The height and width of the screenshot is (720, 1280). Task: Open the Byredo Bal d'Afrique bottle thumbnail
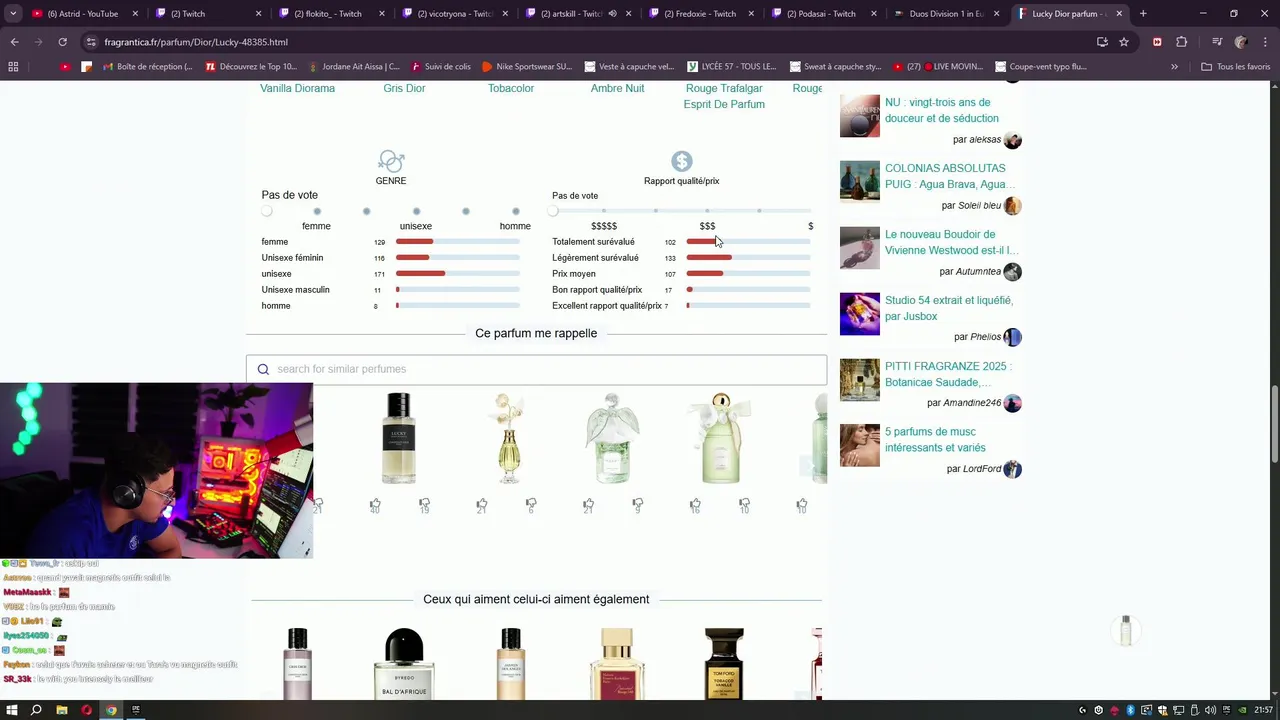click(404, 662)
